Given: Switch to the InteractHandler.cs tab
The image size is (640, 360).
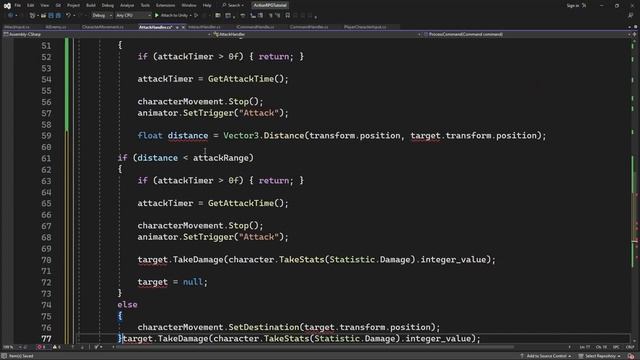Looking at the screenshot, I should (204, 27).
